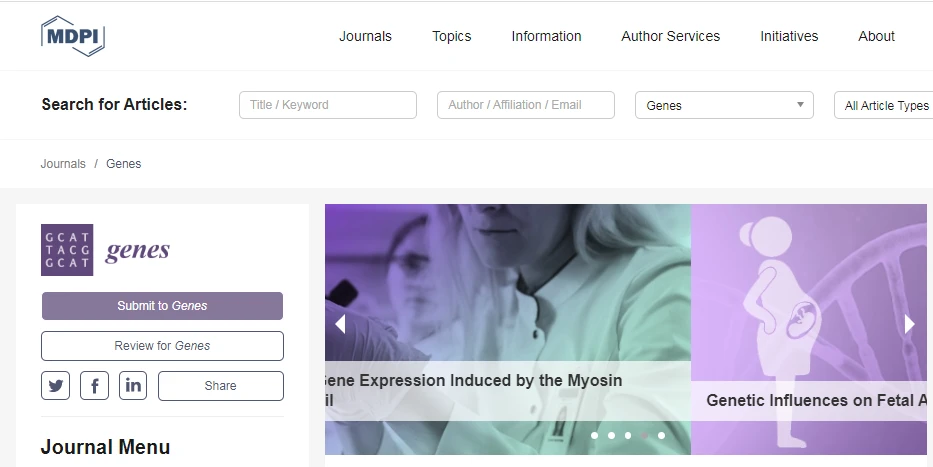The width and height of the screenshot is (933, 467).
Task: Share via the Twitter icon
Action: [x=55, y=385]
